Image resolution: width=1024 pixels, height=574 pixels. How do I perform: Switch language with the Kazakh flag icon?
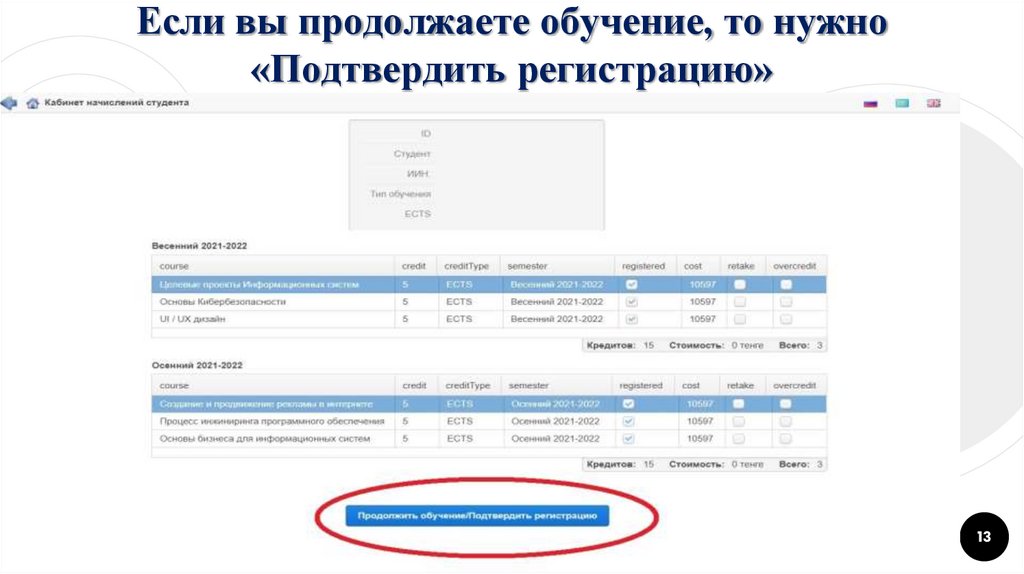[x=902, y=103]
